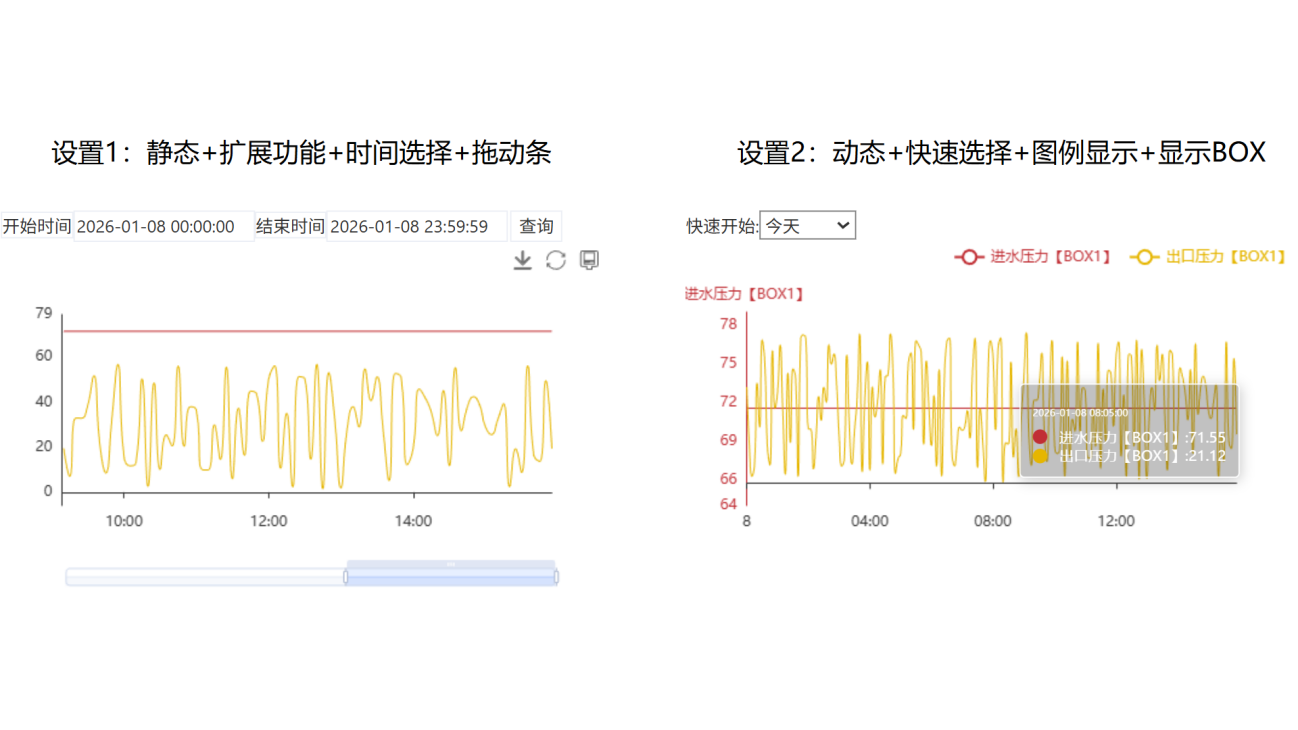
Task: Click the save icon right of refresh
Action: tap(590, 260)
